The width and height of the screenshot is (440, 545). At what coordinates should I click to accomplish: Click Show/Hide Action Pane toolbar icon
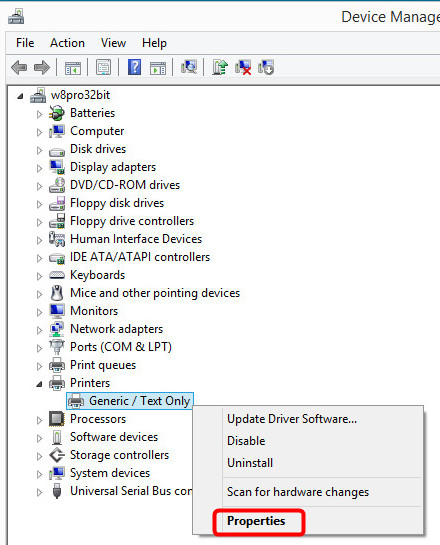point(158,67)
